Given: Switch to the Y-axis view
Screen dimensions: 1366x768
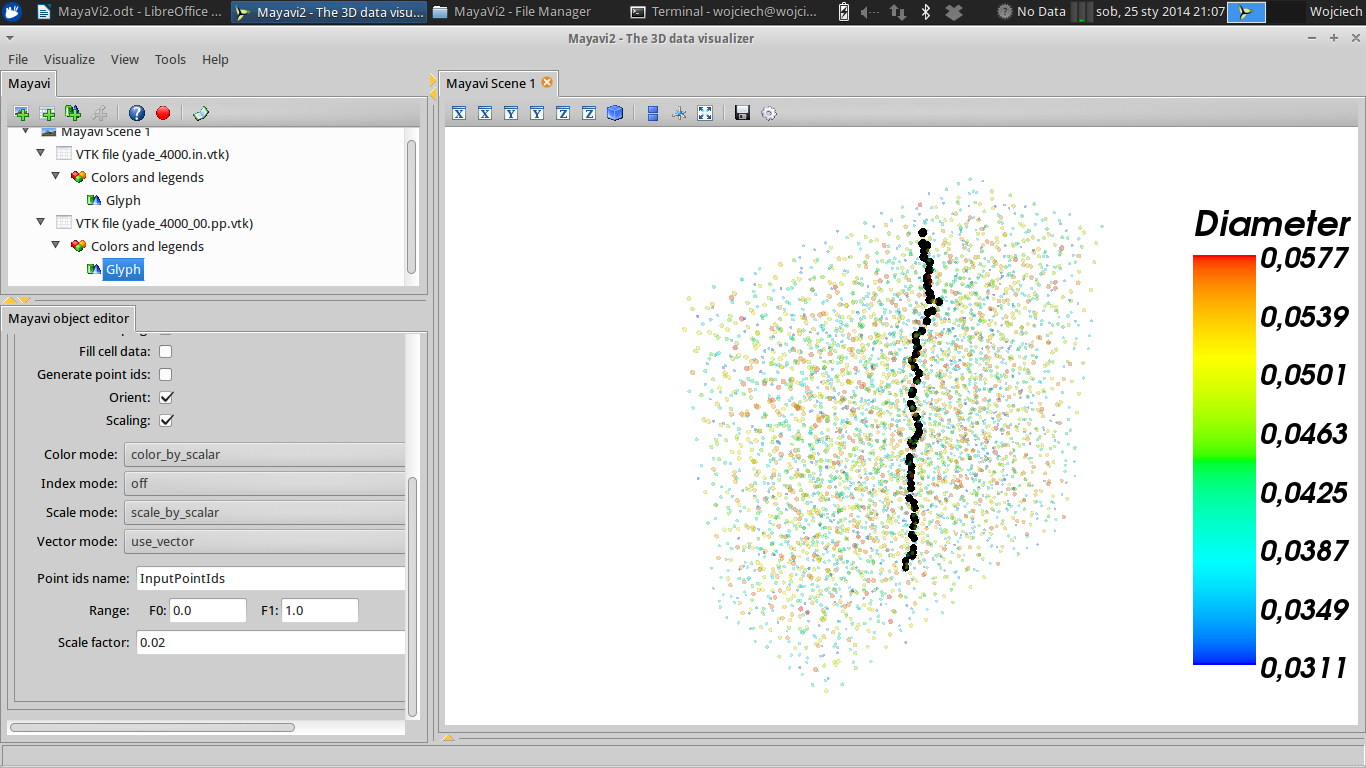Looking at the screenshot, I should point(511,113).
